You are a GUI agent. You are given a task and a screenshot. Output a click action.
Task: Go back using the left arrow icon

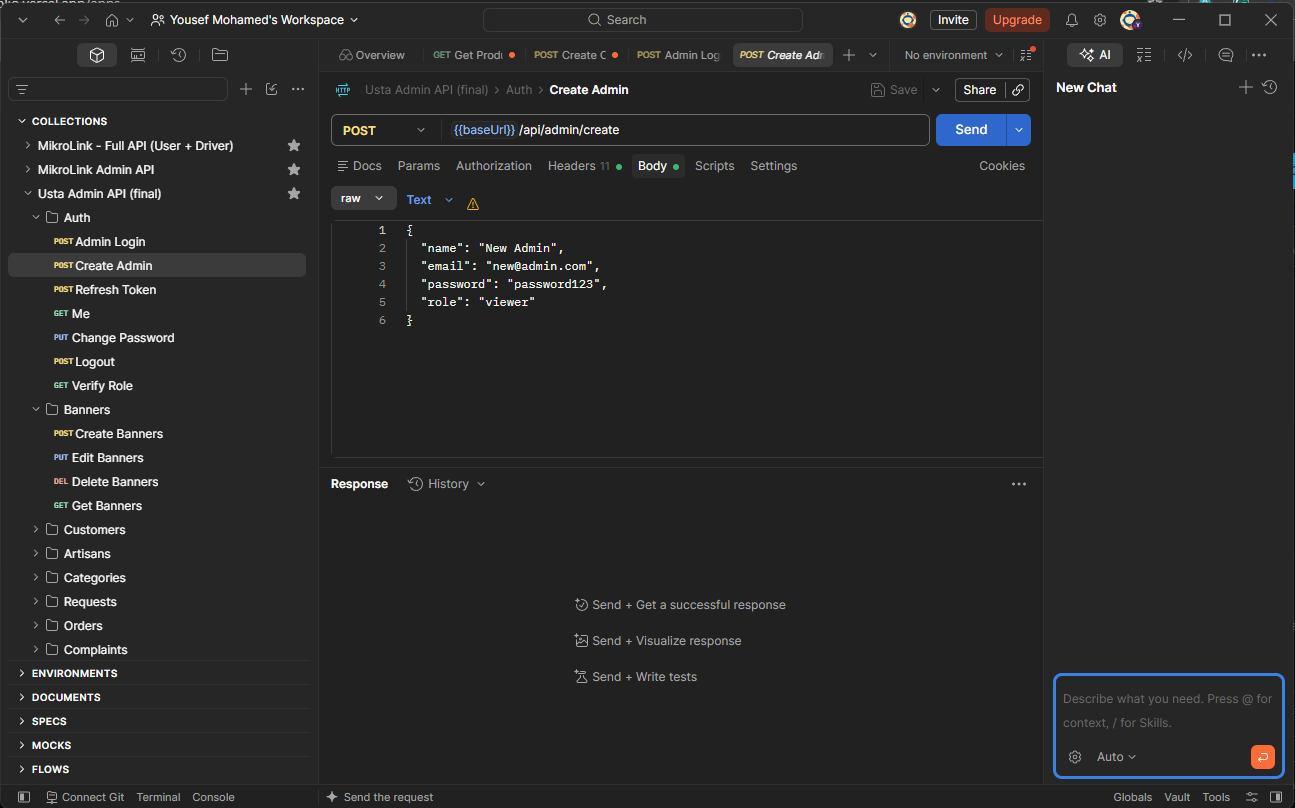pyautogui.click(x=60, y=20)
